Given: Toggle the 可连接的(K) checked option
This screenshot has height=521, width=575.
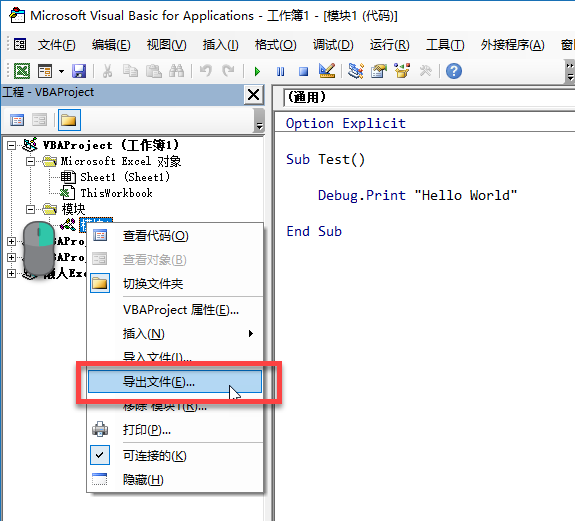Looking at the screenshot, I should pyautogui.click(x=175, y=455).
